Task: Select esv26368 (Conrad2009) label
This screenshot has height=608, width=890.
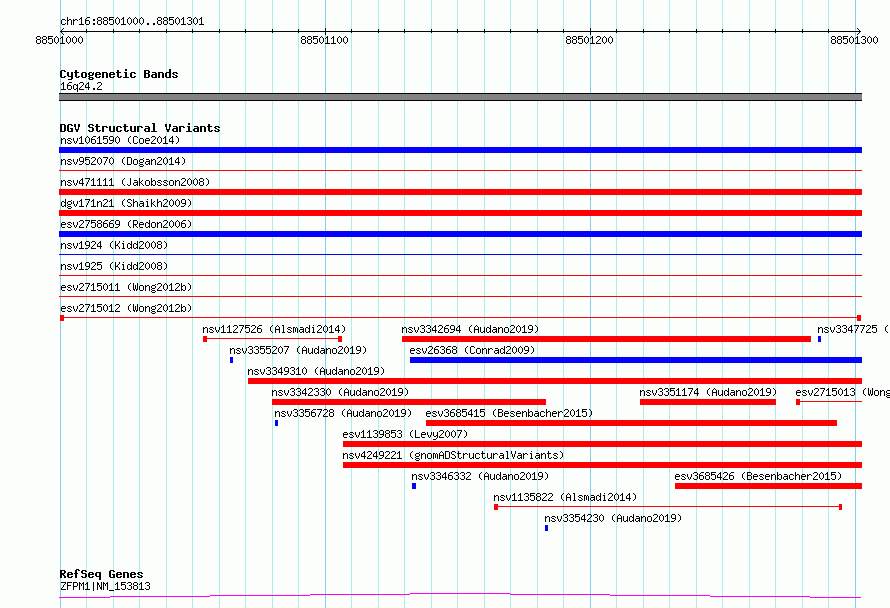Action: point(472,350)
